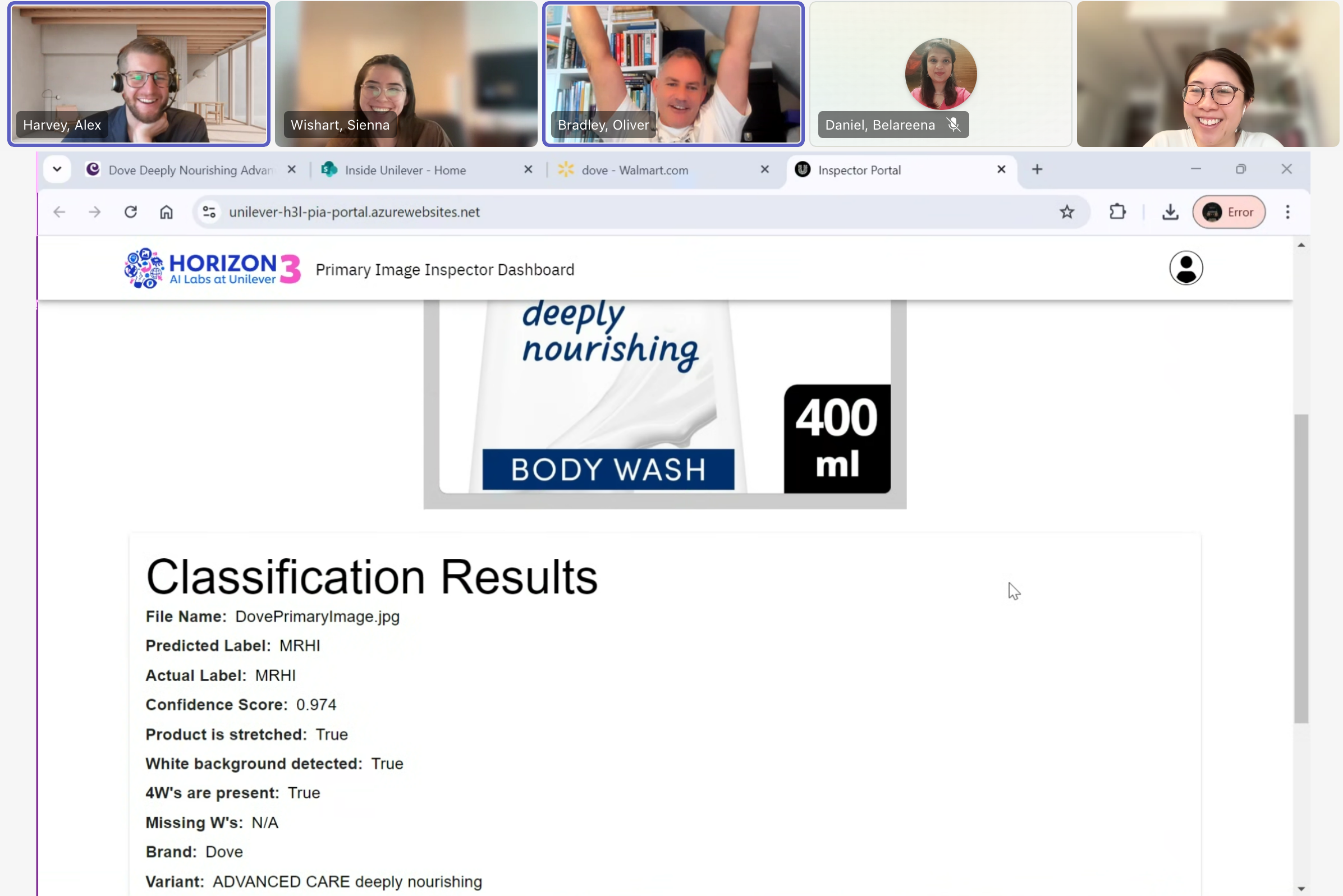Image resolution: width=1343 pixels, height=896 pixels.
Task: Click the Confidence Score value 0.974
Action: click(x=316, y=705)
